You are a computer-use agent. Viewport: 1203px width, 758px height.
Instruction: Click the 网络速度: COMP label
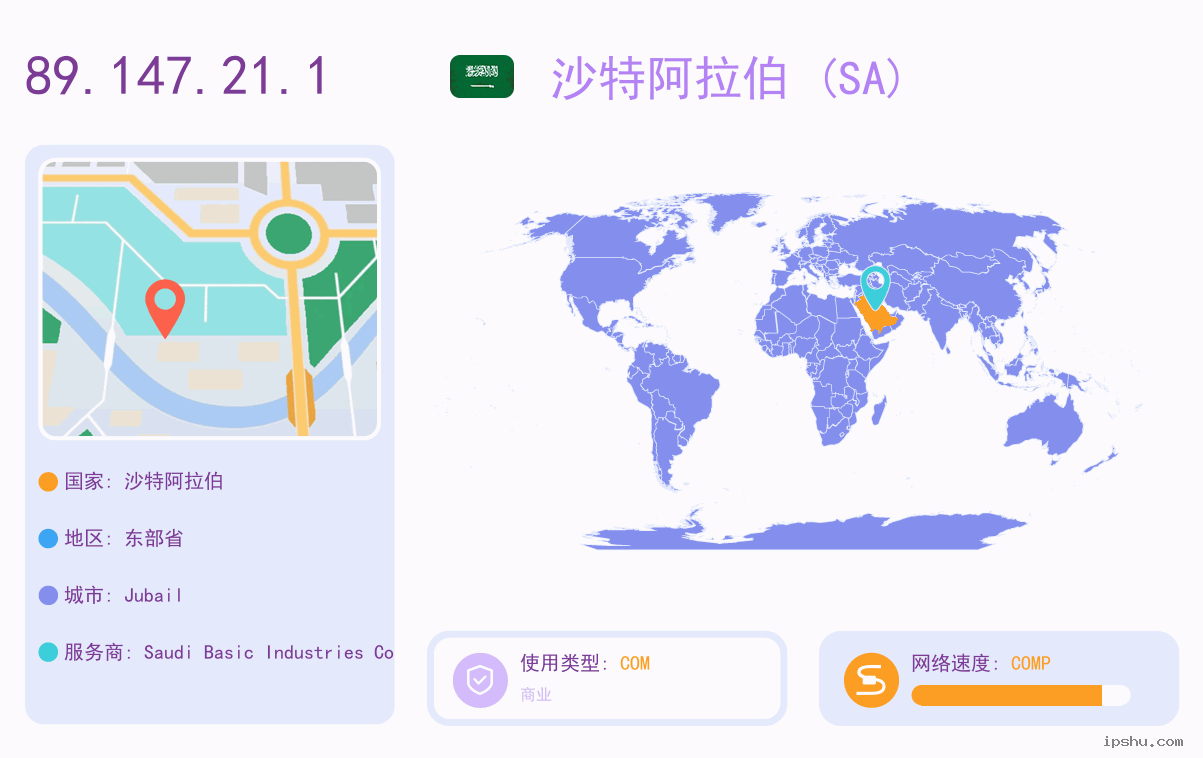tap(981, 663)
